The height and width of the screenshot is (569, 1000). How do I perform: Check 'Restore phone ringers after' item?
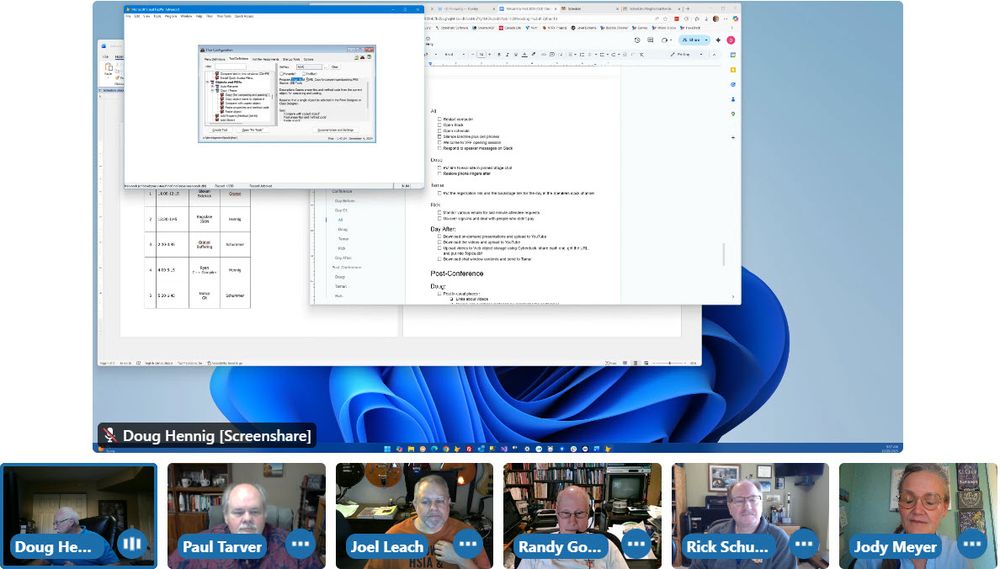click(439, 174)
